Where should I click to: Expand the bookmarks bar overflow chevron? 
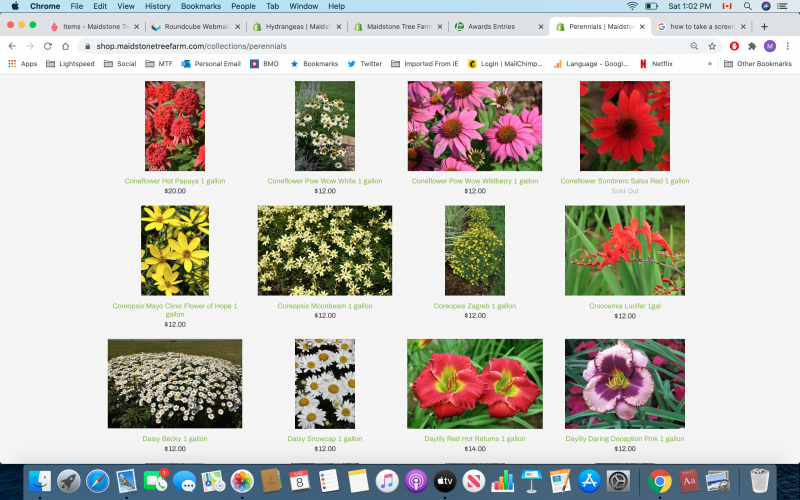point(710,63)
